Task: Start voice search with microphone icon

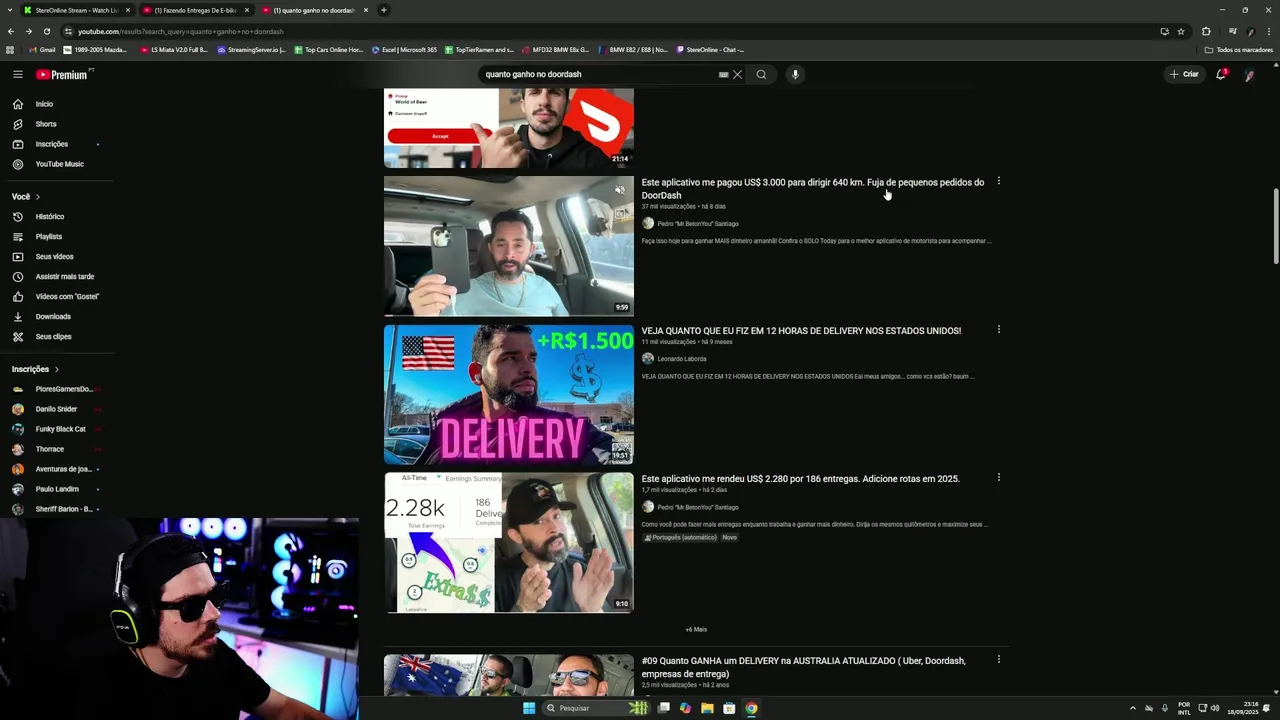Action: coord(795,74)
